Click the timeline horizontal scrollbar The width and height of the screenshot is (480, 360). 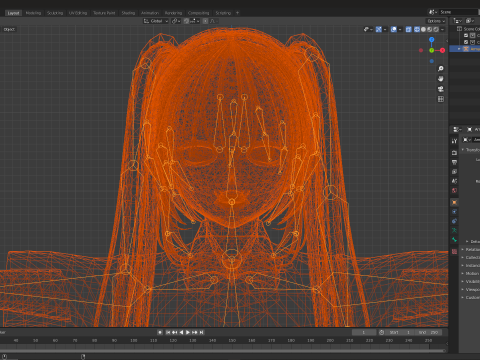(222, 350)
